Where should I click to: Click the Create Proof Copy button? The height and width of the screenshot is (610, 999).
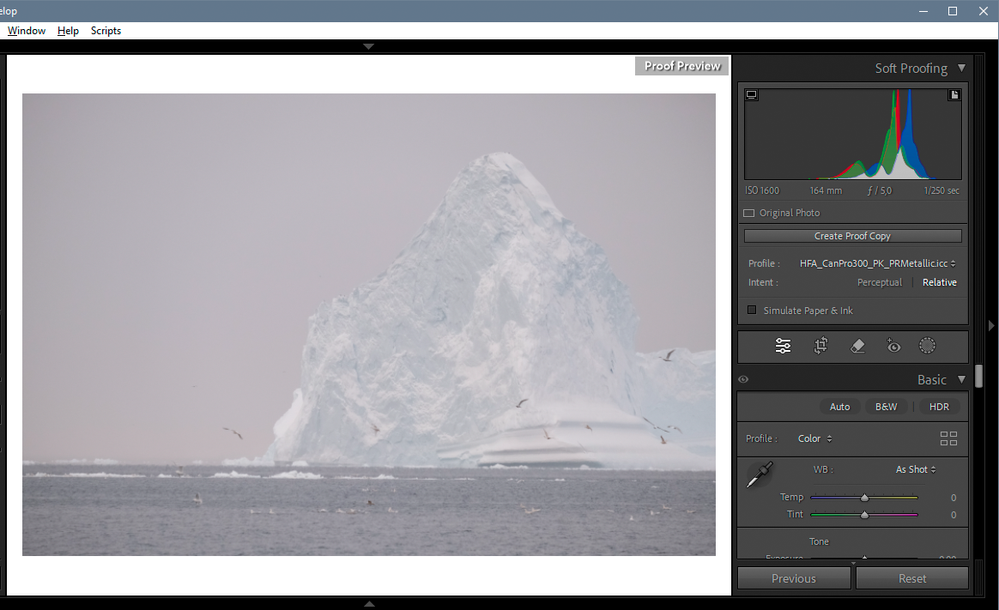852,236
